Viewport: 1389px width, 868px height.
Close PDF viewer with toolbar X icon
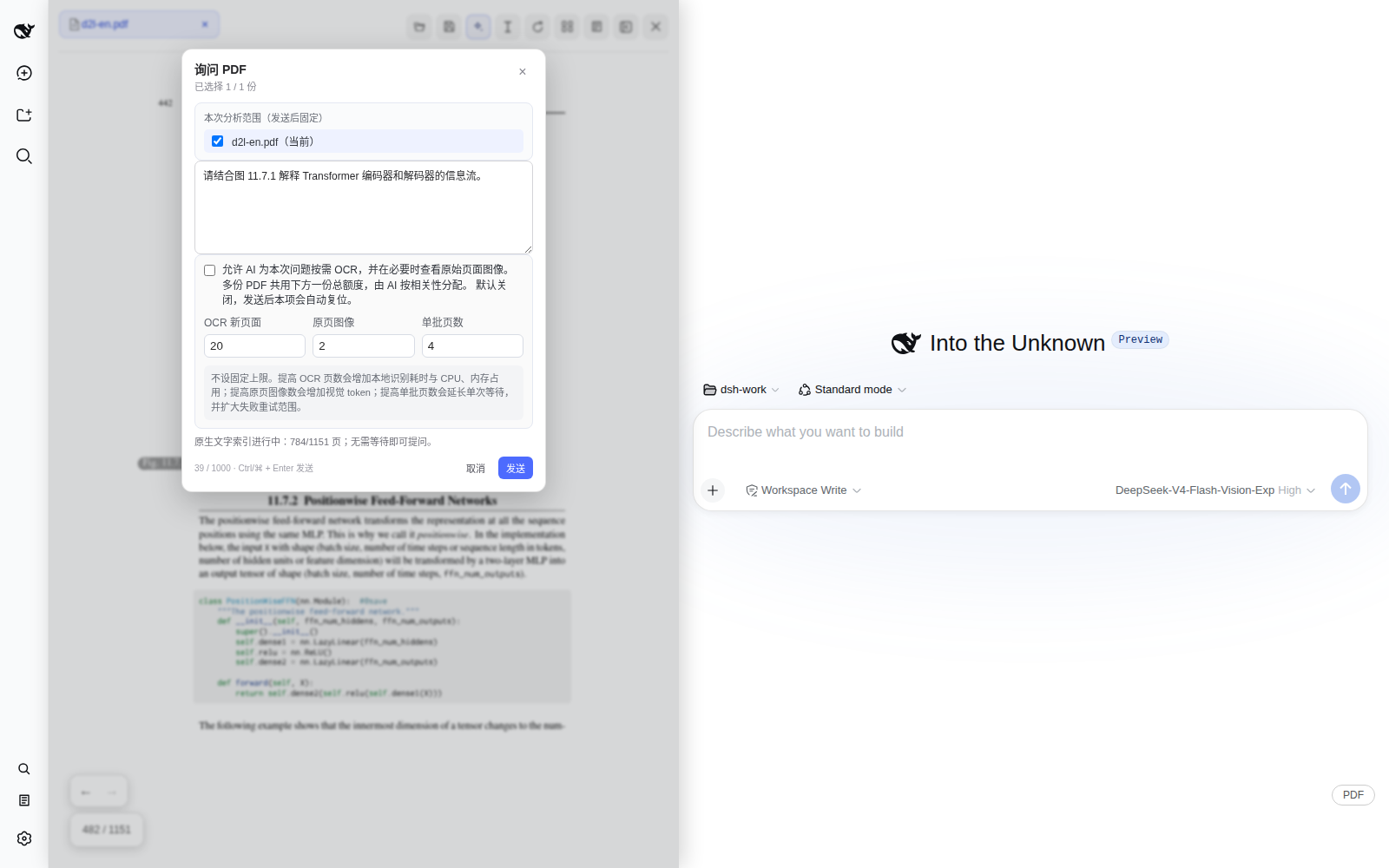(x=656, y=27)
